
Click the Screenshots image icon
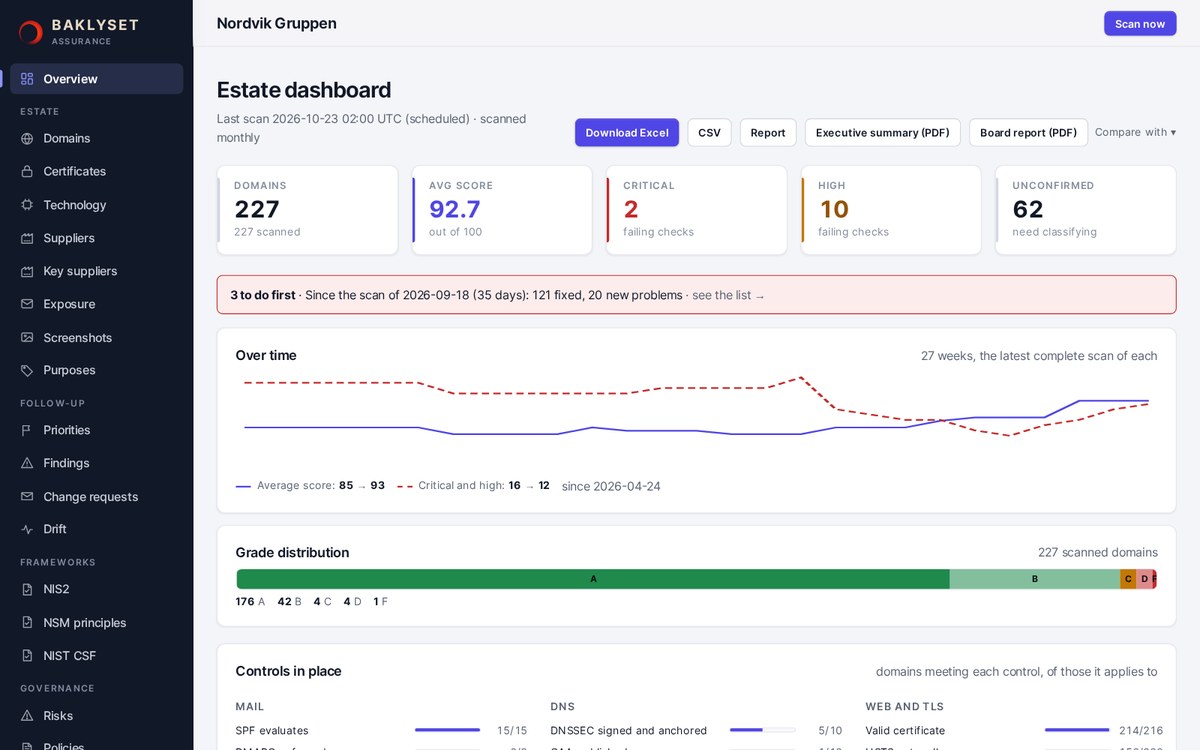tap(27, 338)
